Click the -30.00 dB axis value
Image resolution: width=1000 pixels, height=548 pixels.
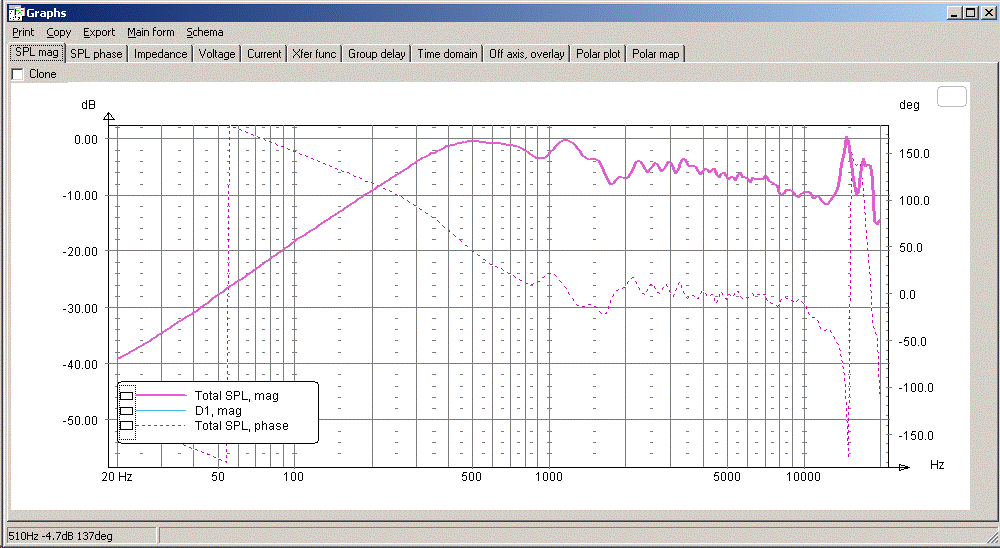coord(80,308)
